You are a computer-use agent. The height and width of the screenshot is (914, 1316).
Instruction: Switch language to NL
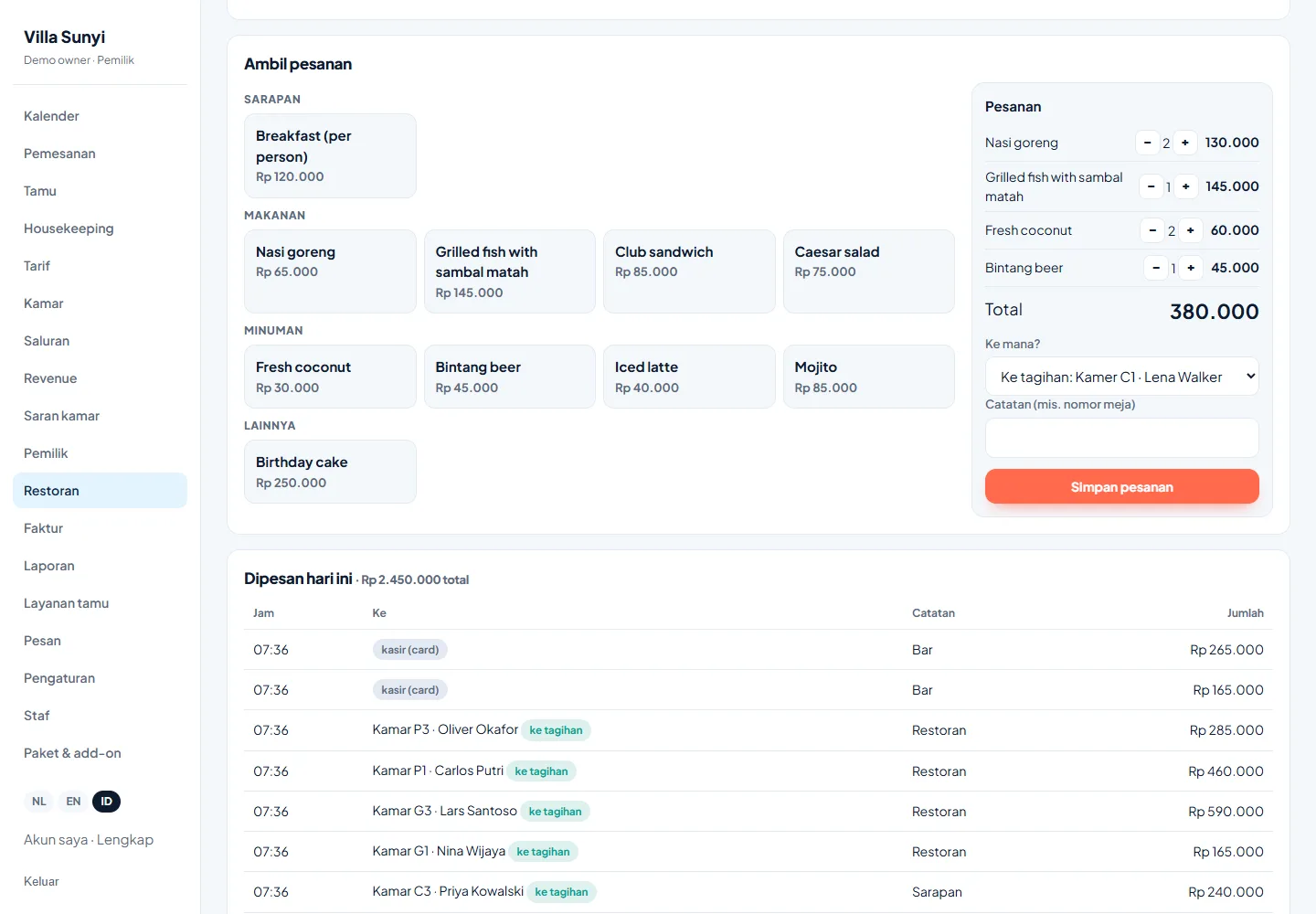[39, 802]
